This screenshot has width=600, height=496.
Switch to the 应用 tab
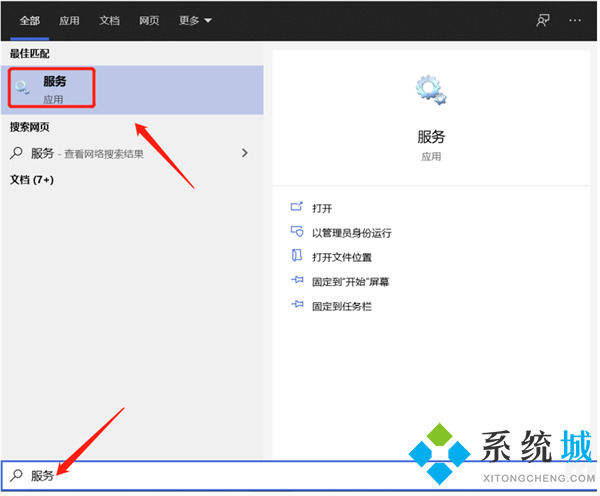(69, 21)
